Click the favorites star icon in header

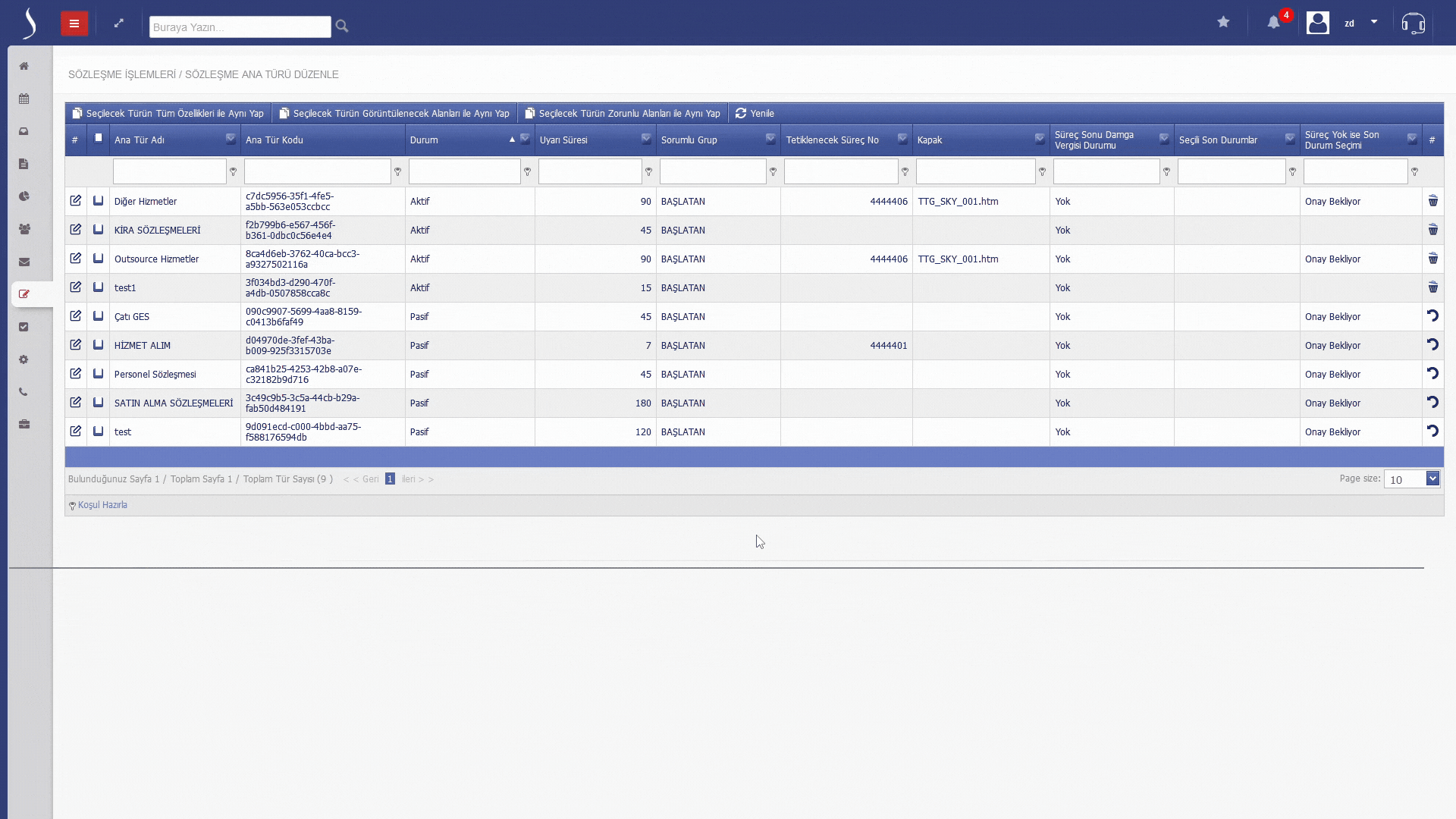tap(1223, 23)
